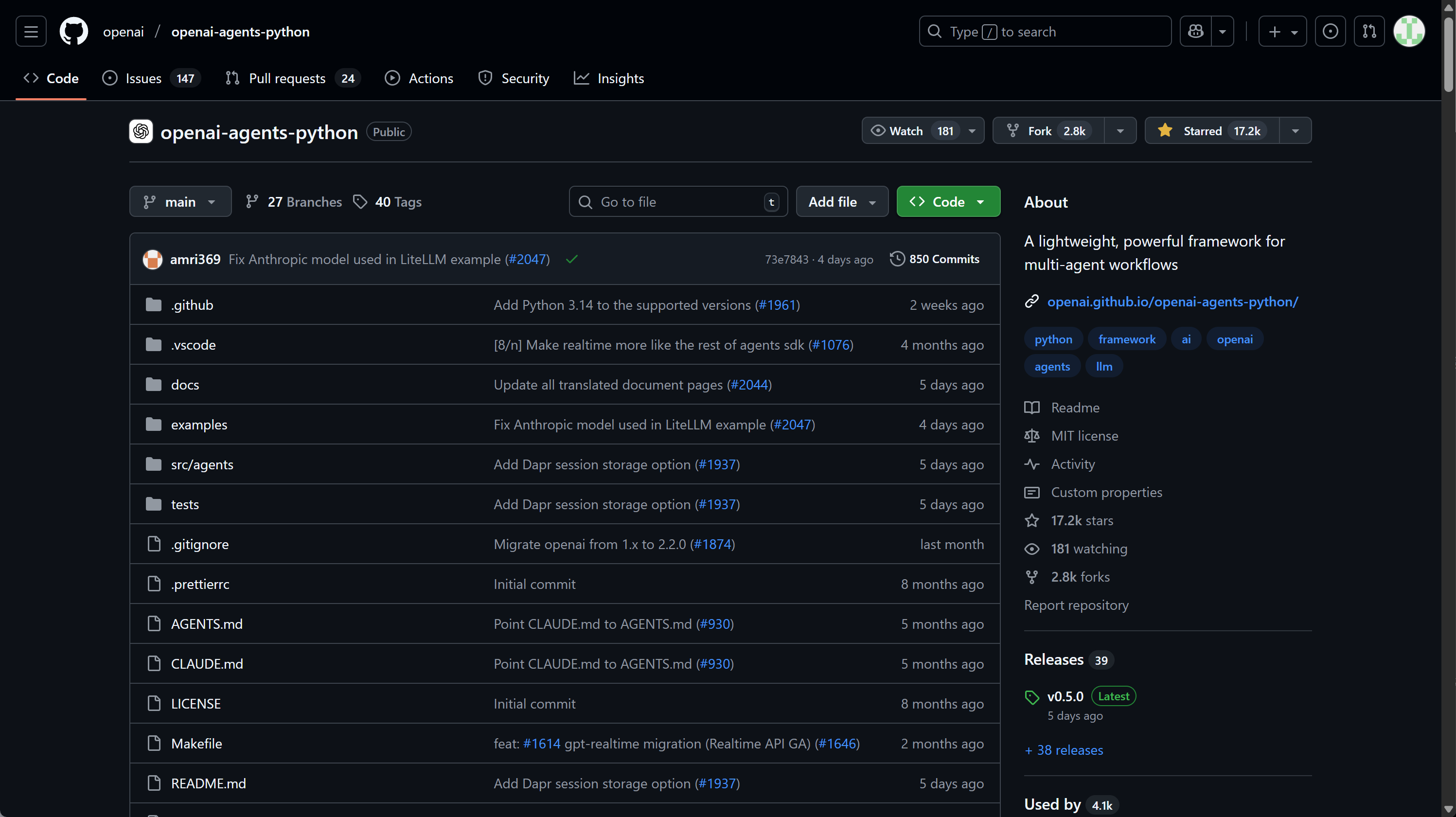
Task: Click the scale icon next to MIT license
Action: tap(1032, 437)
